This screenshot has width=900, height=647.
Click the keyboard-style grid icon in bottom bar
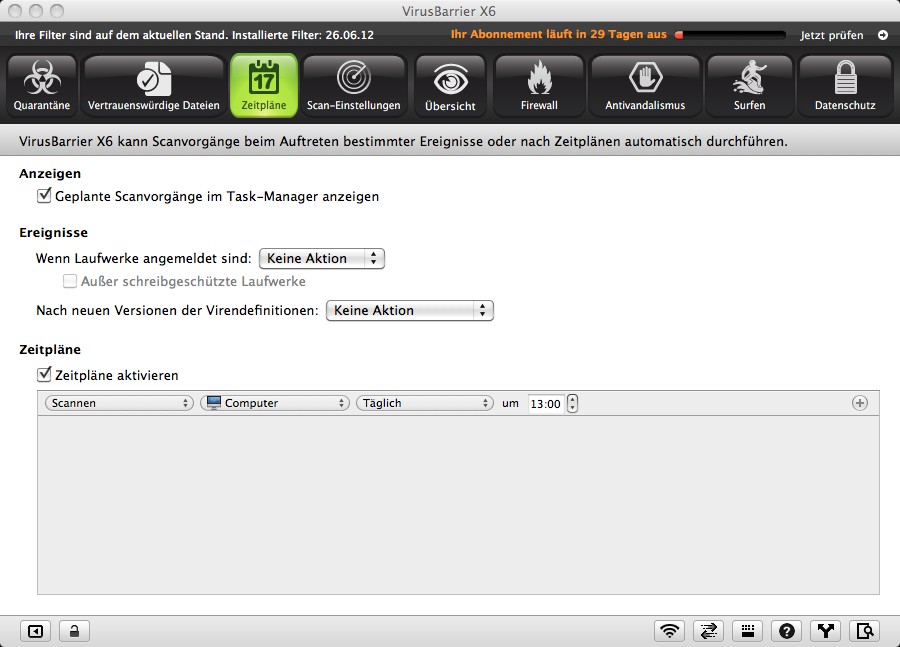tap(747, 631)
